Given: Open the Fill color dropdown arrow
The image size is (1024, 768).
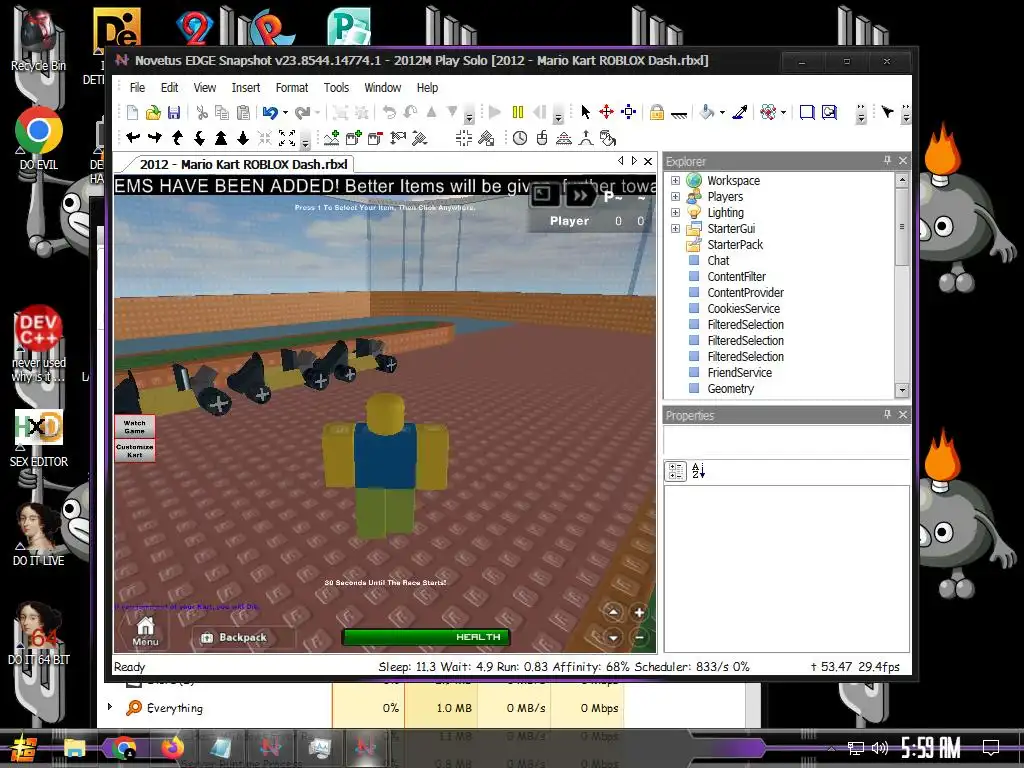Looking at the screenshot, I should (x=722, y=112).
